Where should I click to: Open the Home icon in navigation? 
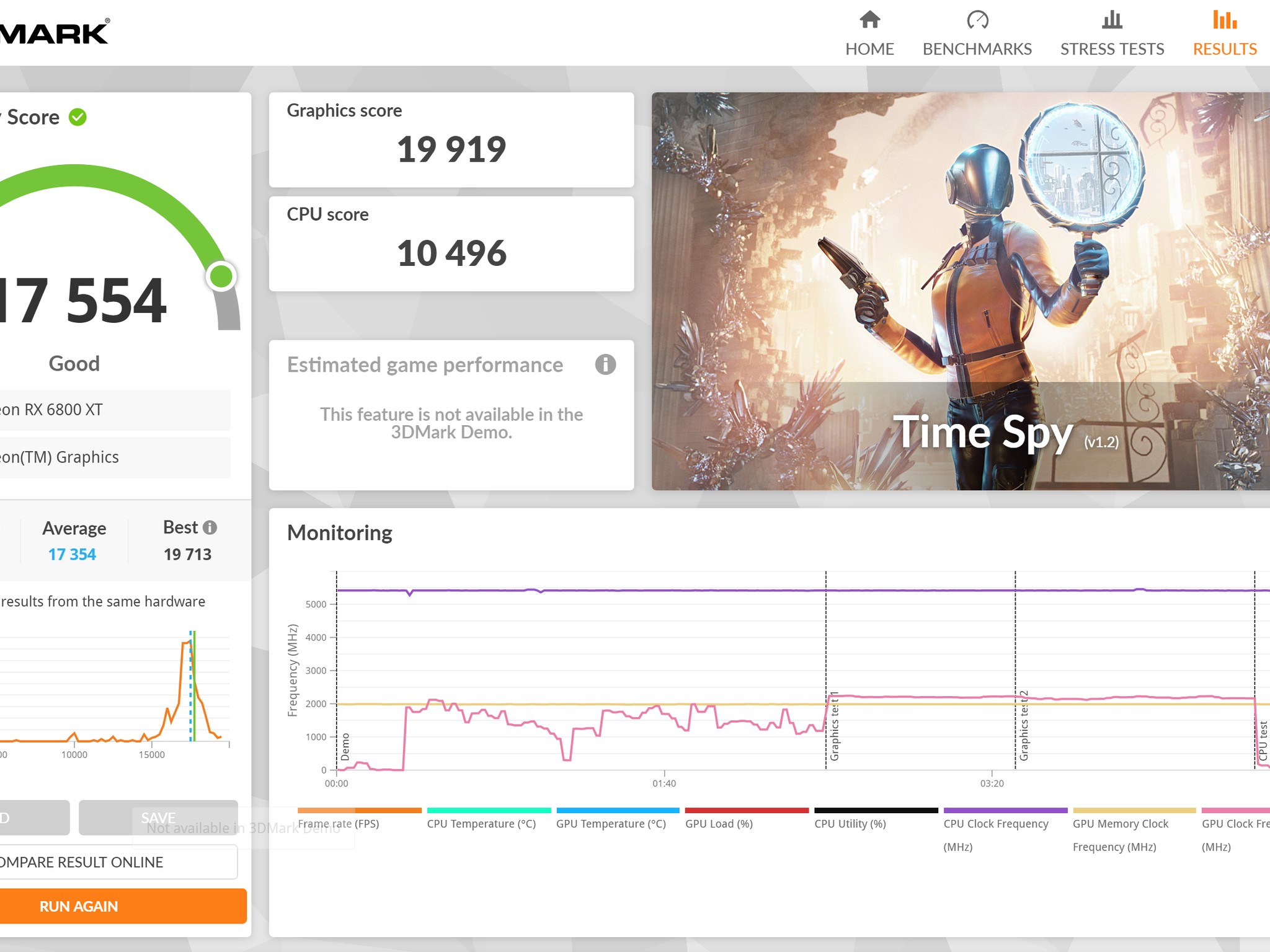(x=869, y=20)
